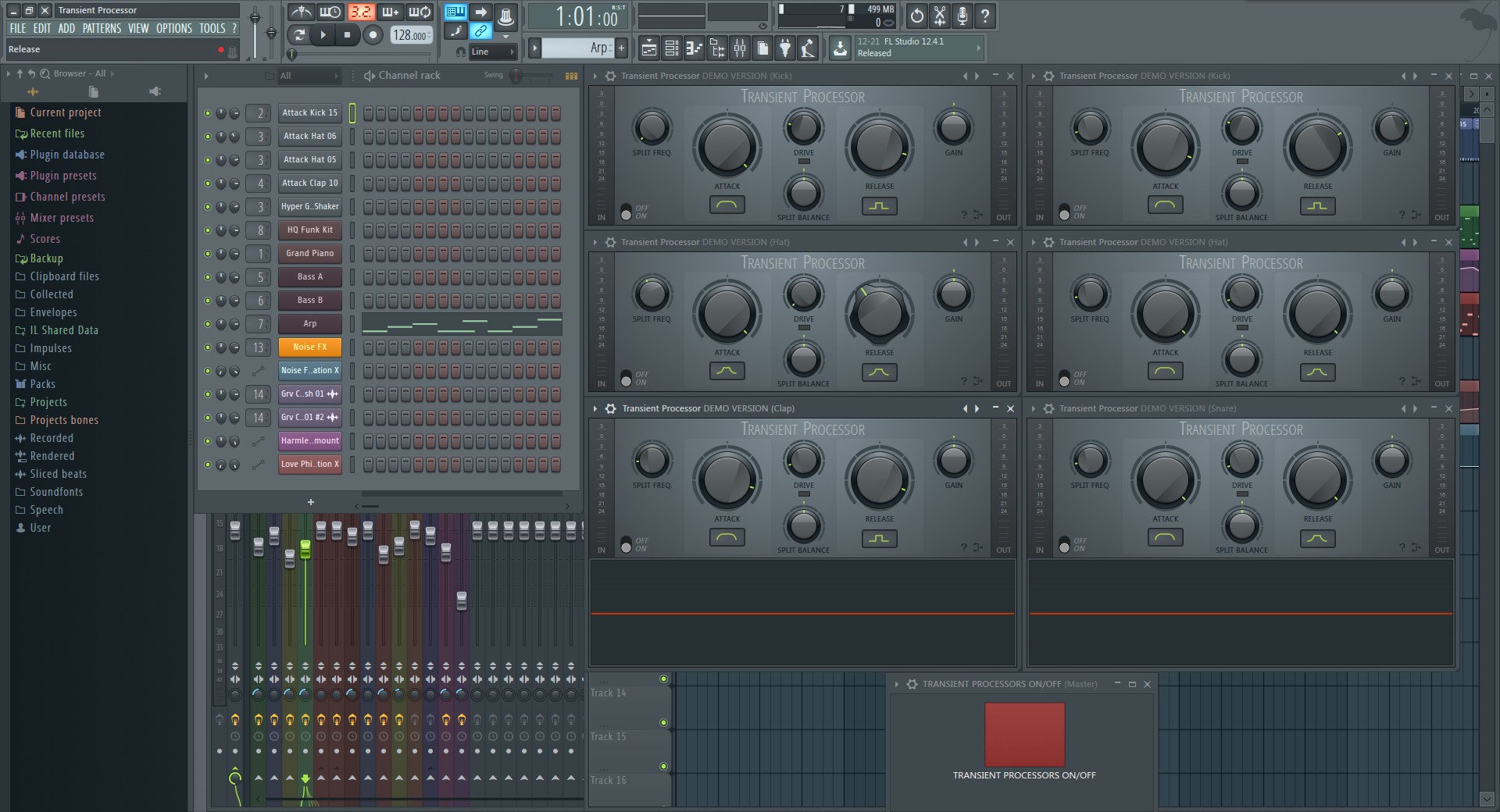Open the EDIT menu

(x=42, y=28)
